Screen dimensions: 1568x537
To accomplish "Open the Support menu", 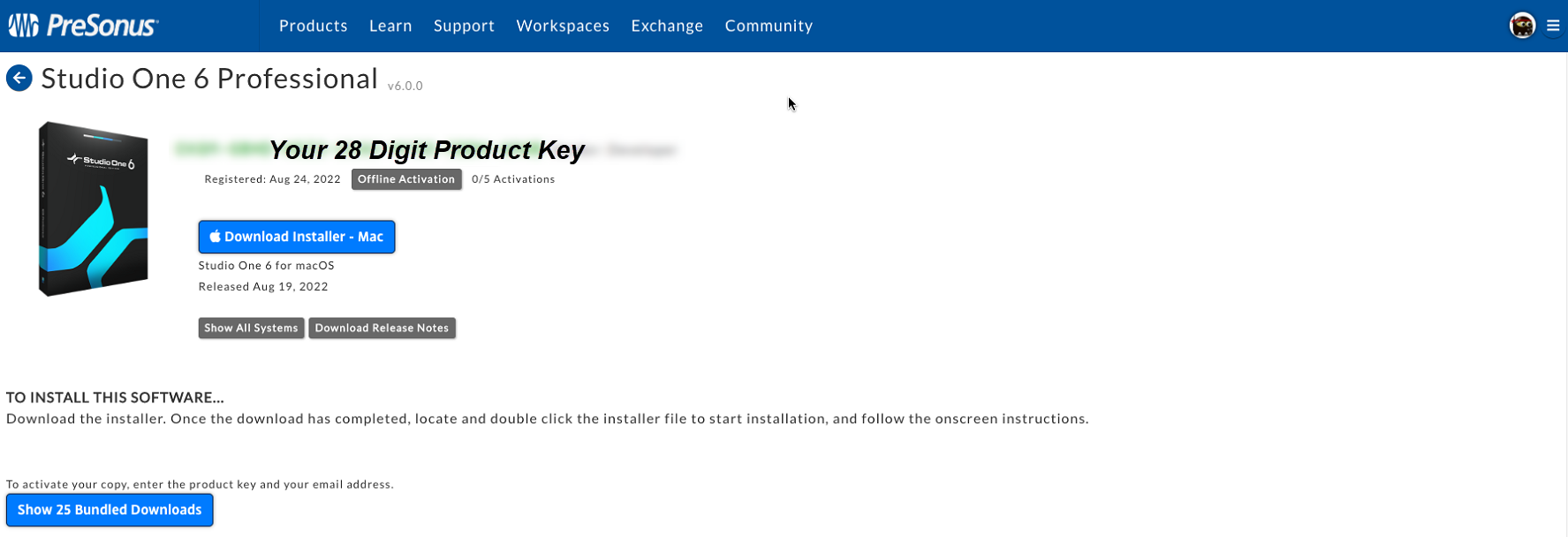I will (464, 26).
